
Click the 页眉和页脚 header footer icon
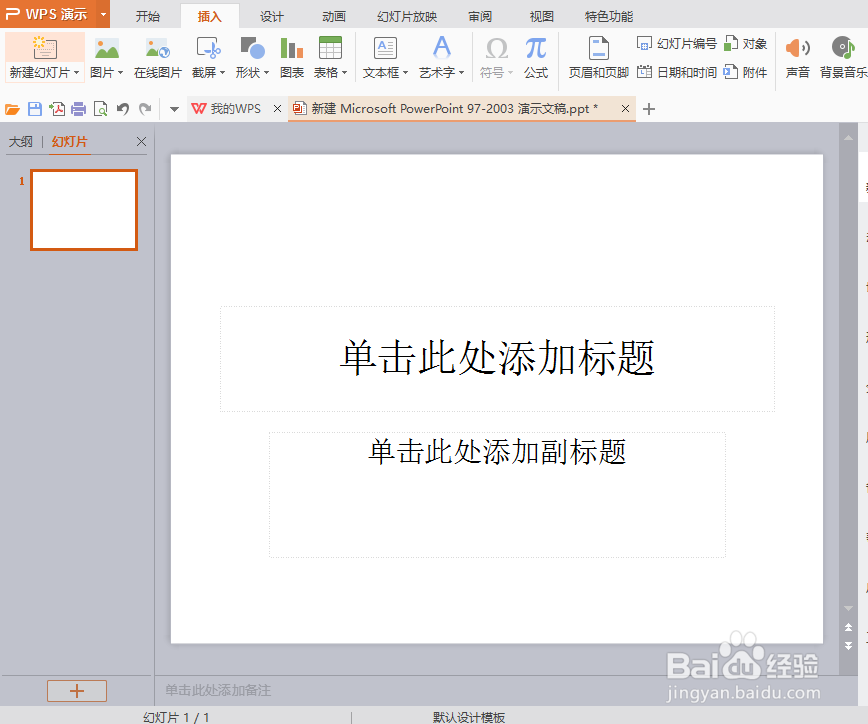598,48
